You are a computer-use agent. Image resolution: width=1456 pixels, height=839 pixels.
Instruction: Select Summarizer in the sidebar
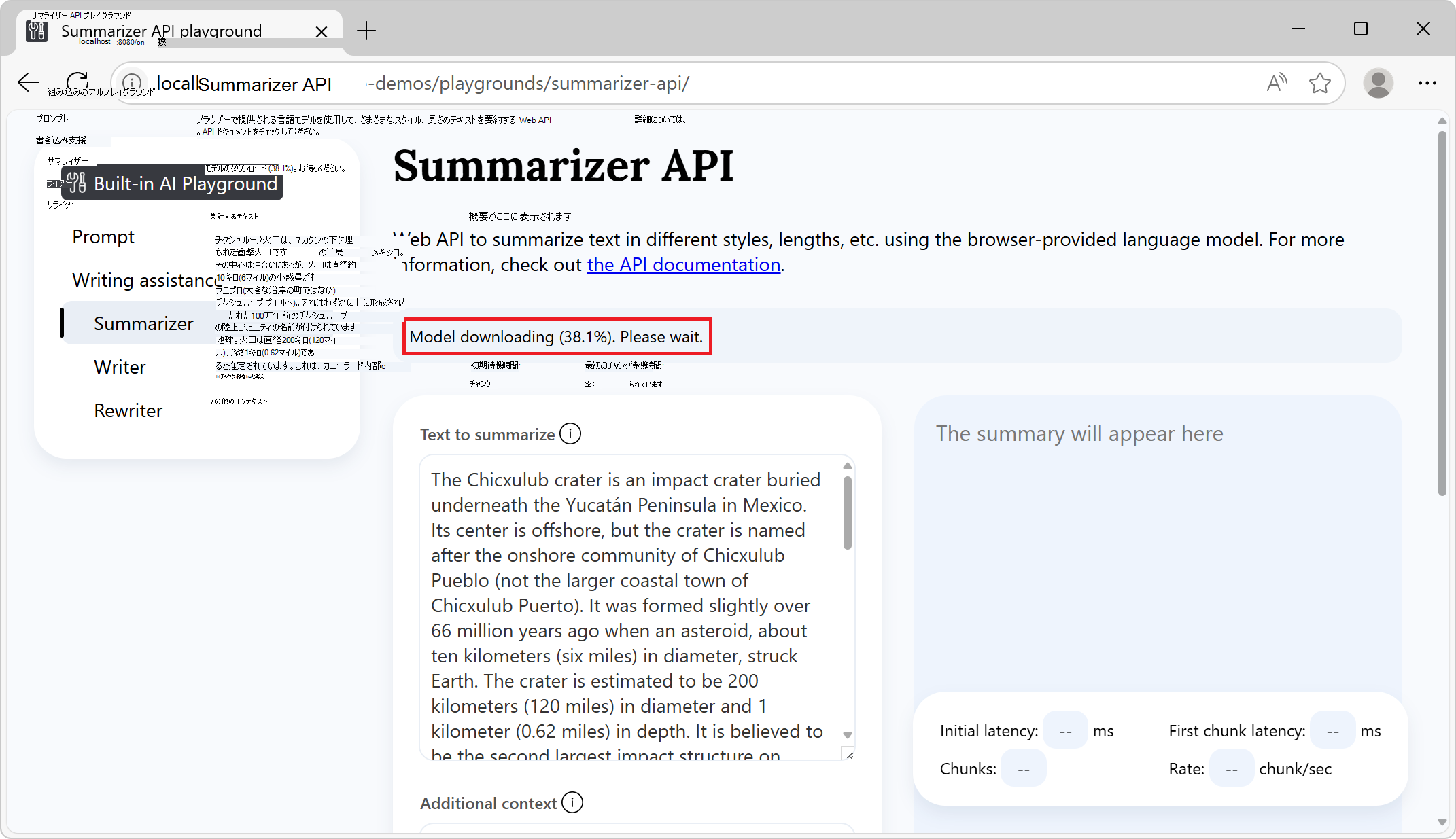(x=143, y=323)
